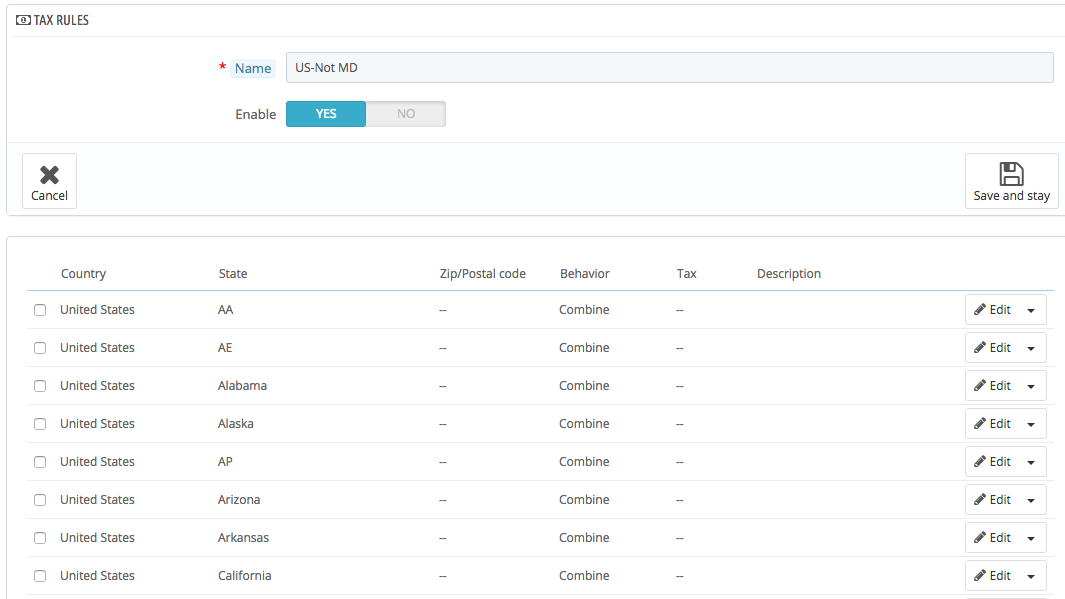Tick the checkbox for the AE row
1065x599 pixels.
click(x=40, y=348)
